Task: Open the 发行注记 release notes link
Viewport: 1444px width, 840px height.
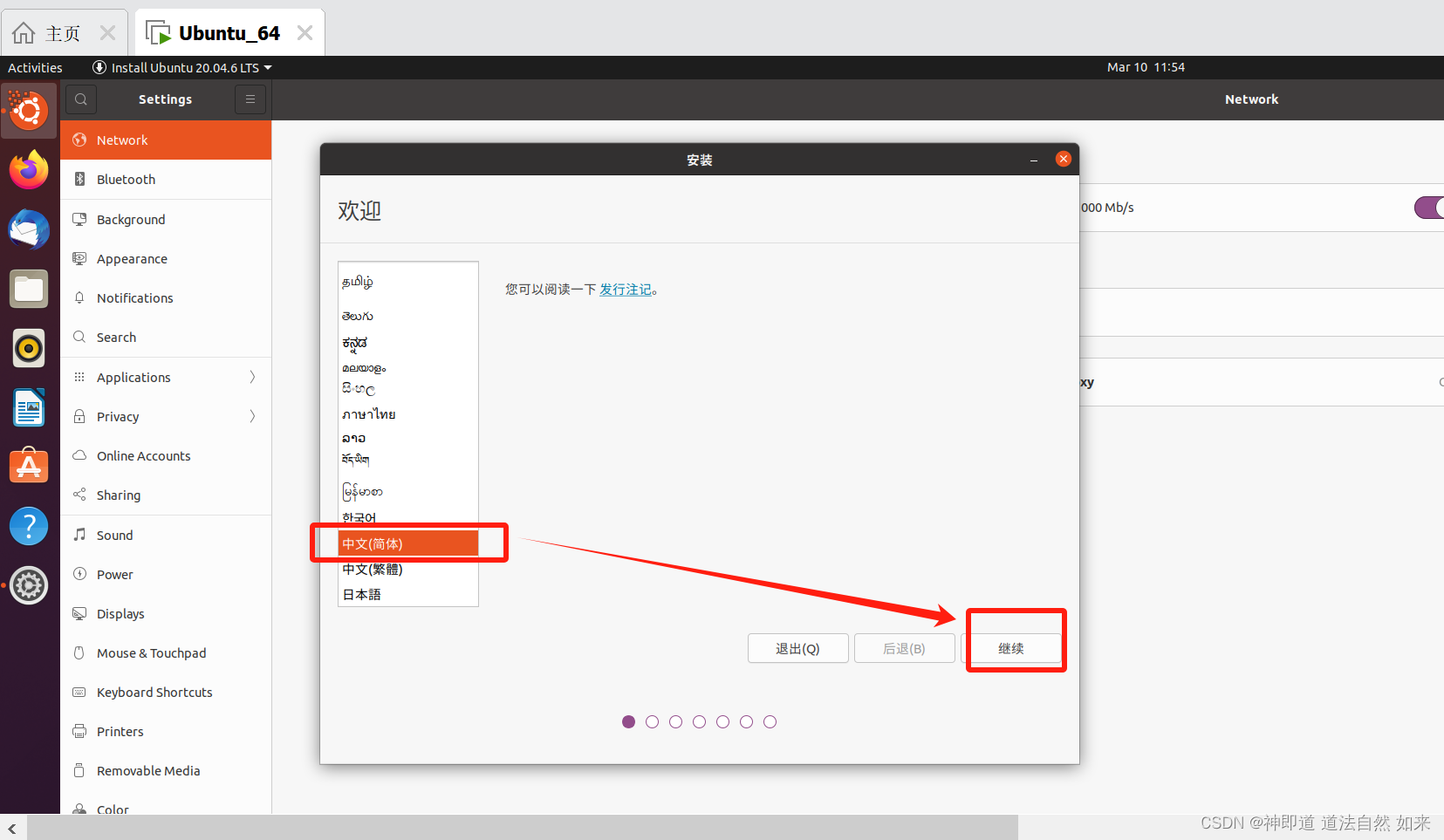Action: pos(626,289)
